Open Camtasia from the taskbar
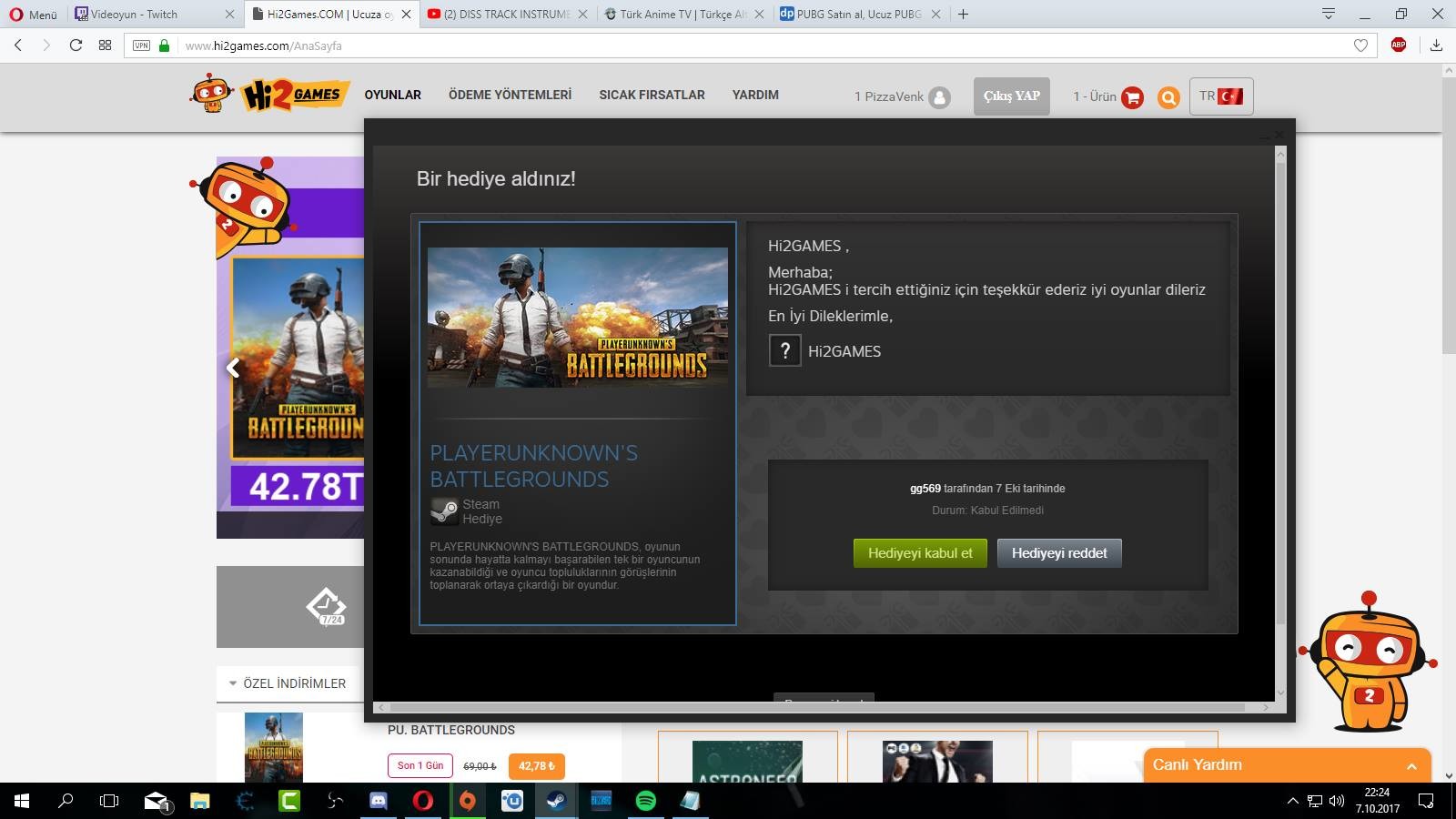This screenshot has height=819, width=1456. [289, 801]
